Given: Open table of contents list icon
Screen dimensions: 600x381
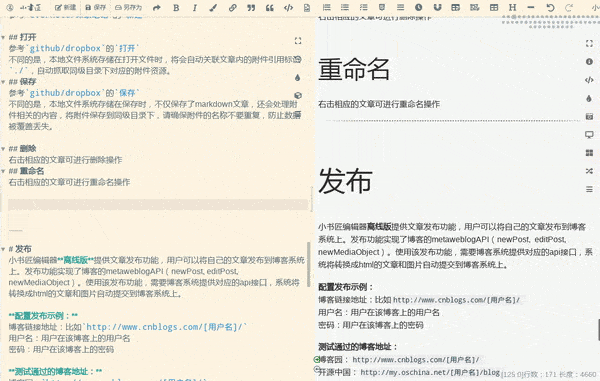Looking at the screenshot, I should [x=589, y=189].
